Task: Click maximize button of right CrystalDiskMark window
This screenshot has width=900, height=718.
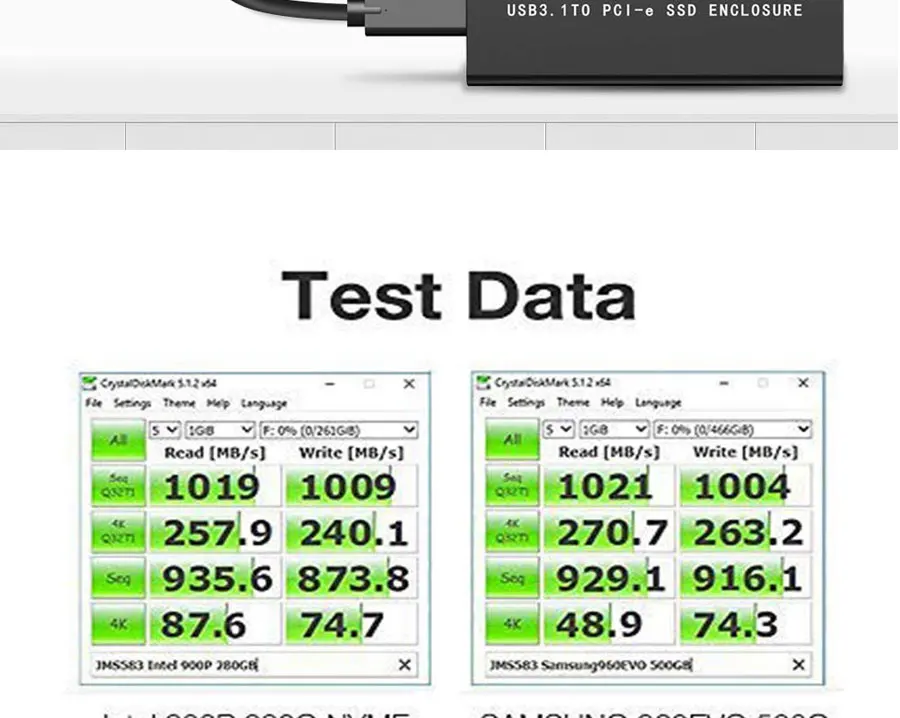Action: coord(763,383)
